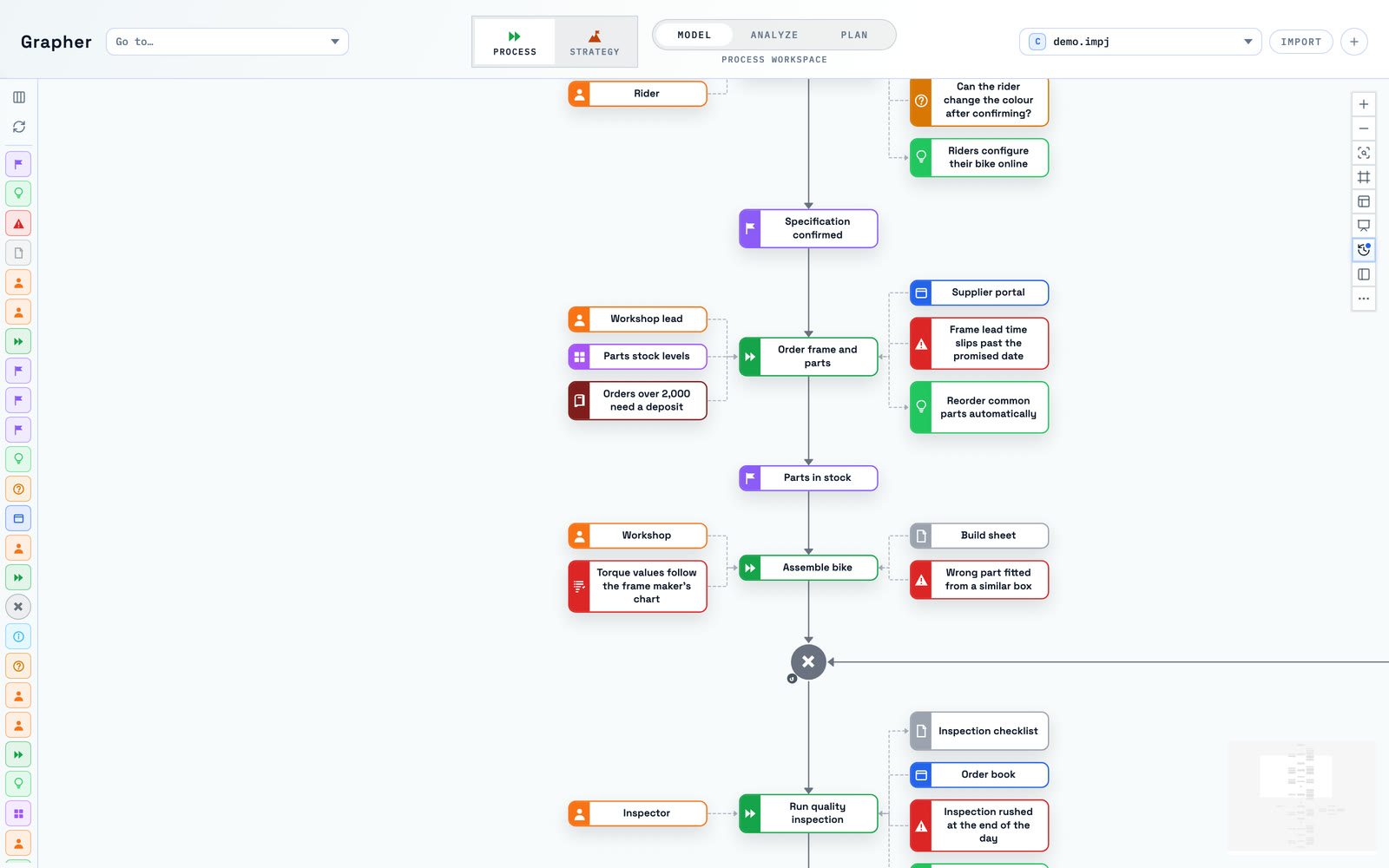Click the zoom-to-fit magnifier frame icon
Image resolution: width=1389 pixels, height=868 pixels.
click(1364, 153)
